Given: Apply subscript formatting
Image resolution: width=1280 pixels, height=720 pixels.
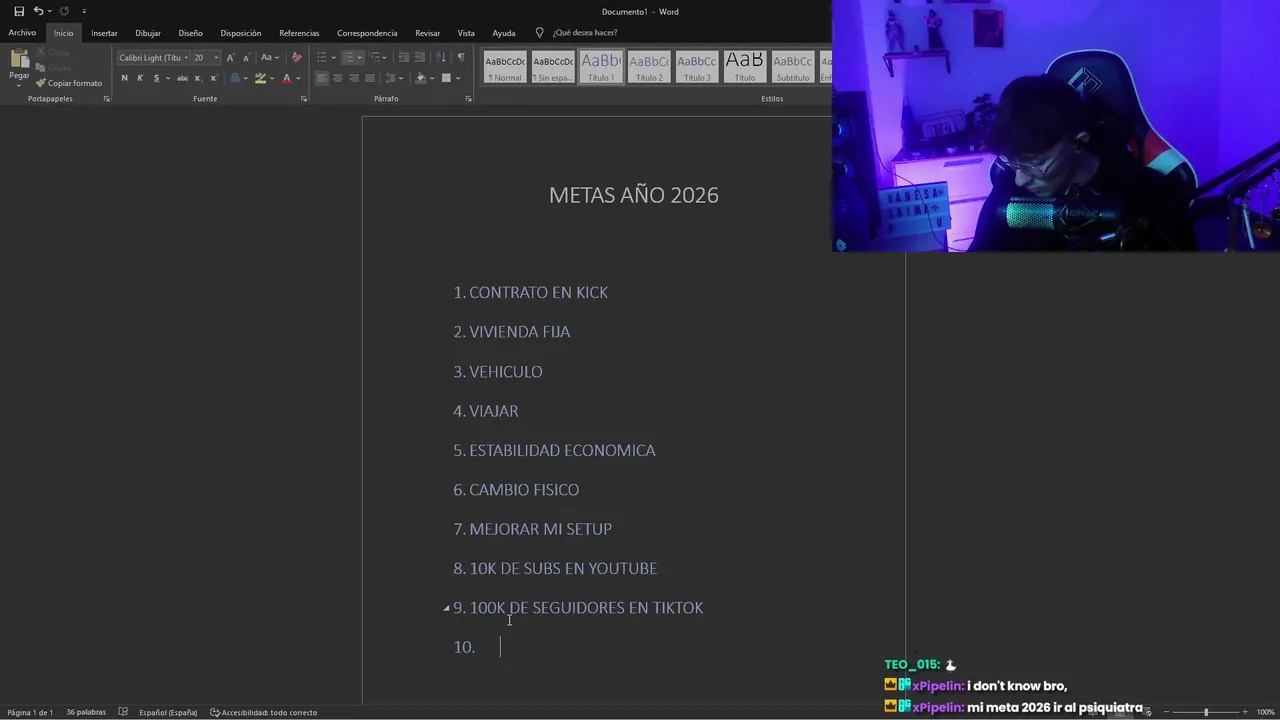Looking at the screenshot, I should click(197, 78).
